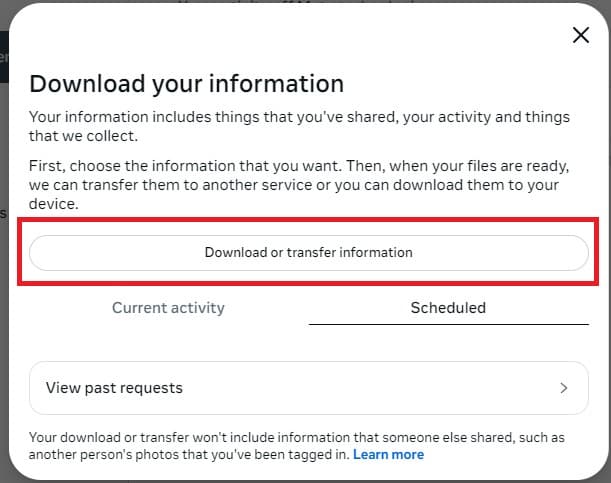Select the Scheduled tab

point(449,308)
